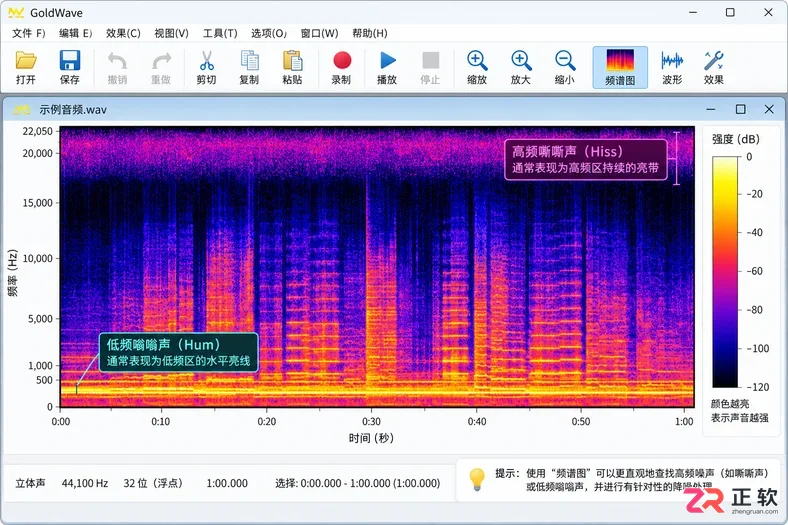The image size is (788, 525).
Task: Click the grey 停止 (Stop) button
Action: (x=431, y=60)
